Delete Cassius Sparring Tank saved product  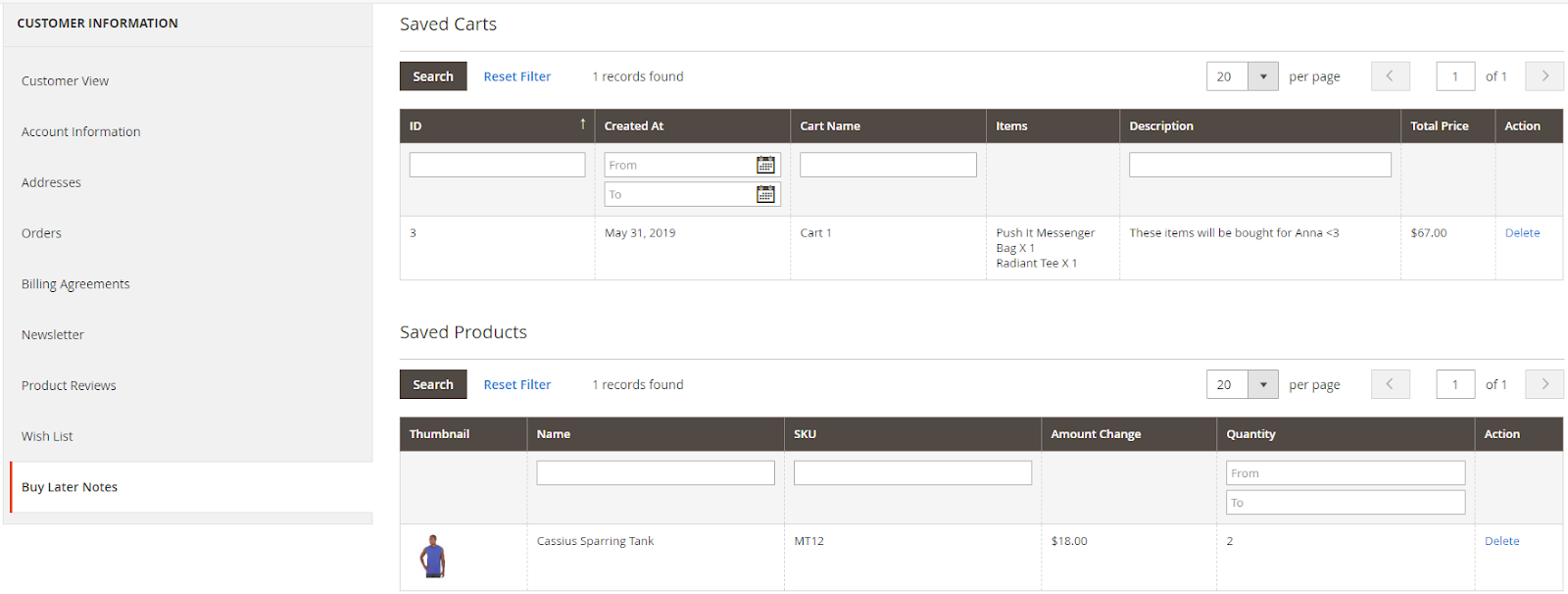pyautogui.click(x=1501, y=541)
